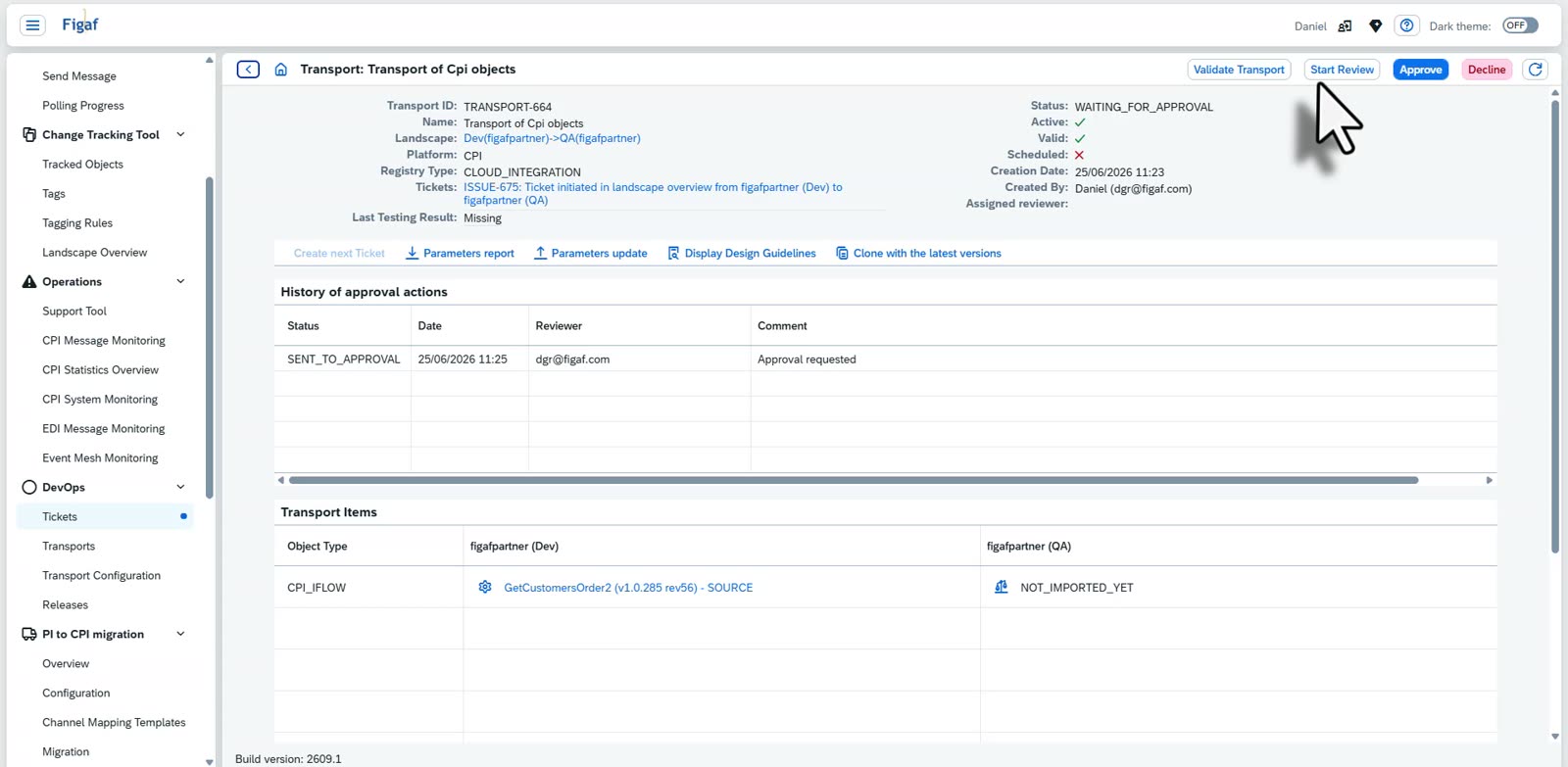This screenshot has width=1568, height=767.
Task: Approve the transport
Action: coord(1420,70)
